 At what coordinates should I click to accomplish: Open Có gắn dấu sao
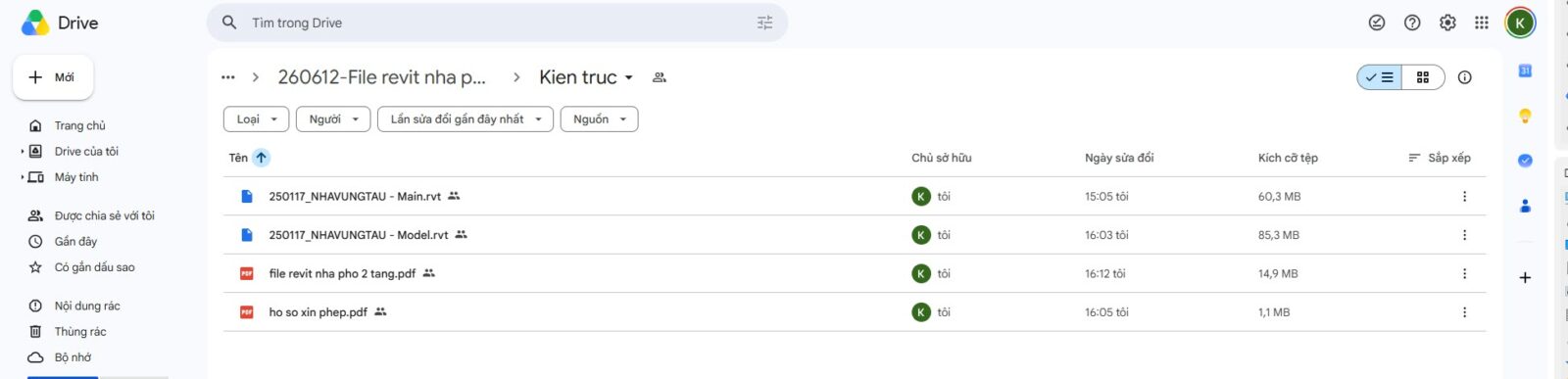click(94, 267)
